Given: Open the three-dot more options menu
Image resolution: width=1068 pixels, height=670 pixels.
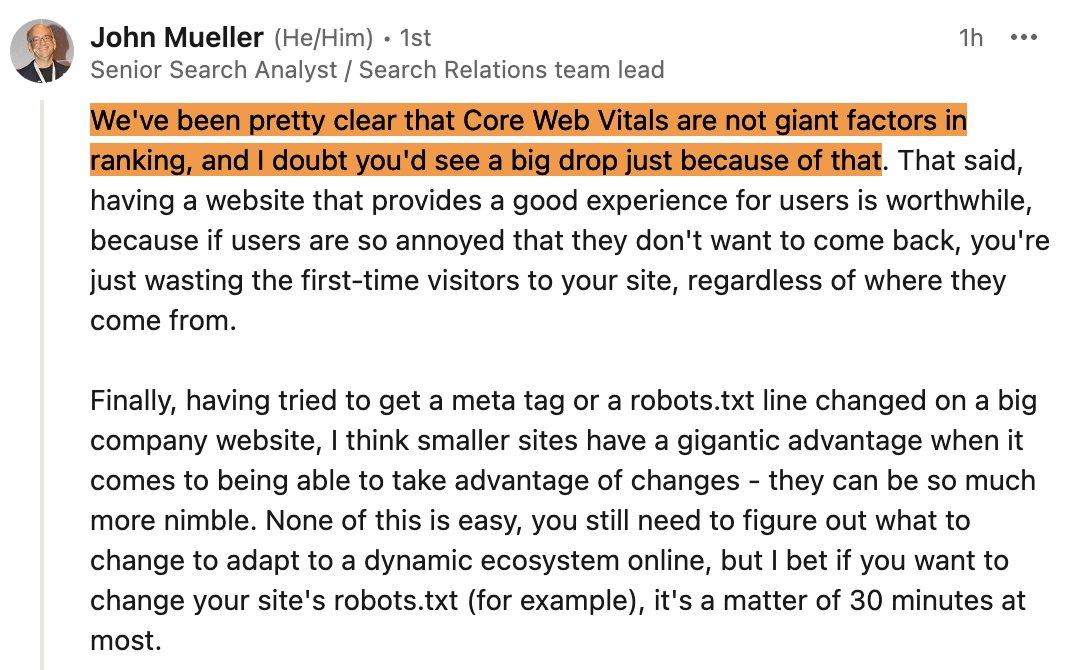Looking at the screenshot, I should (1024, 37).
